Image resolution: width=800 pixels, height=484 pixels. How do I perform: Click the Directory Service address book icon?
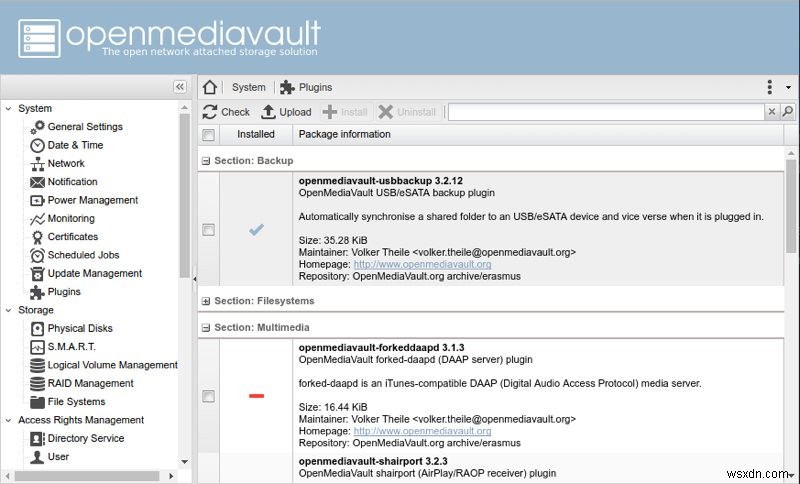(37, 439)
